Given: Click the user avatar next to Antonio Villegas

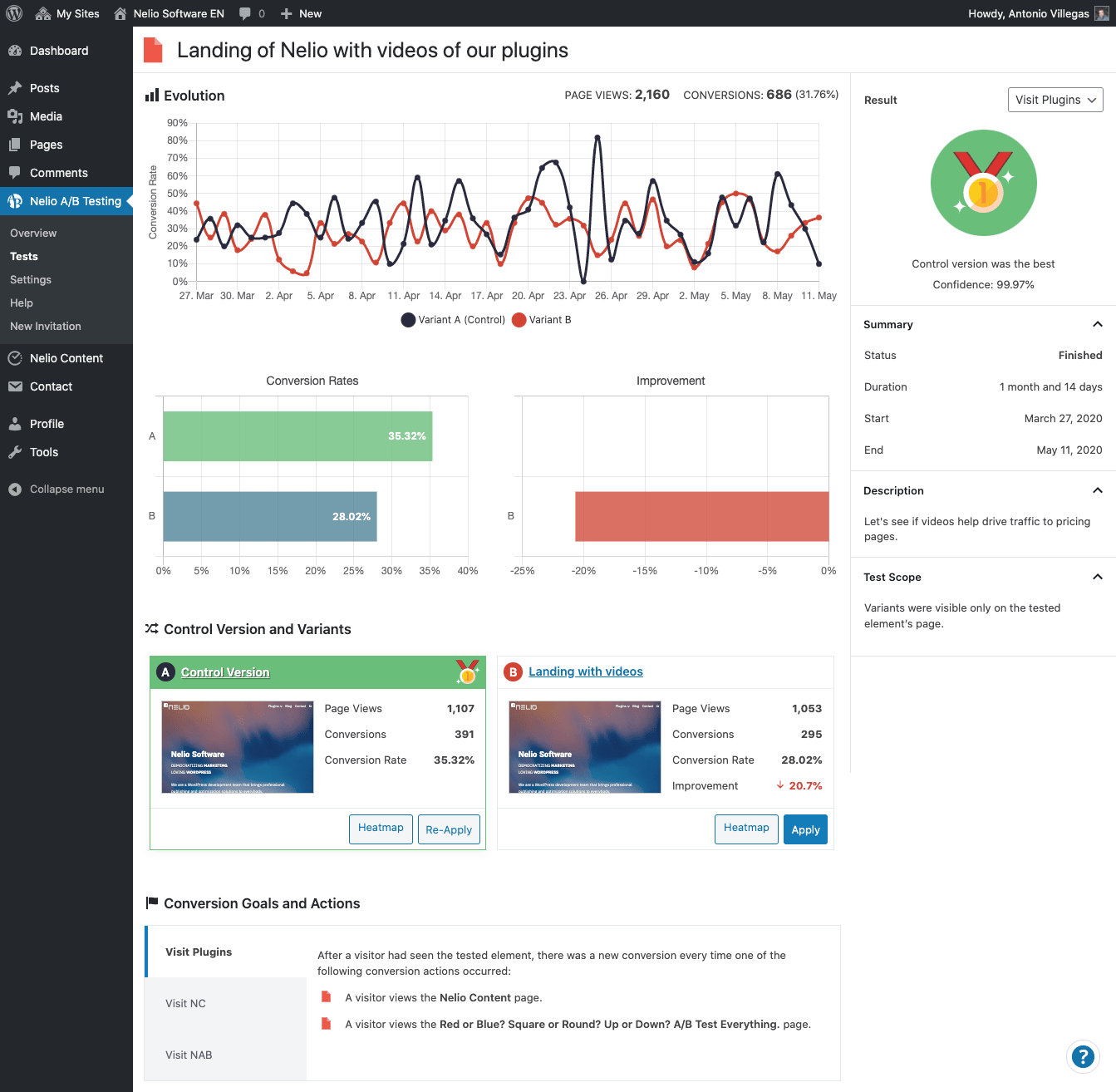Looking at the screenshot, I should [x=1102, y=13].
